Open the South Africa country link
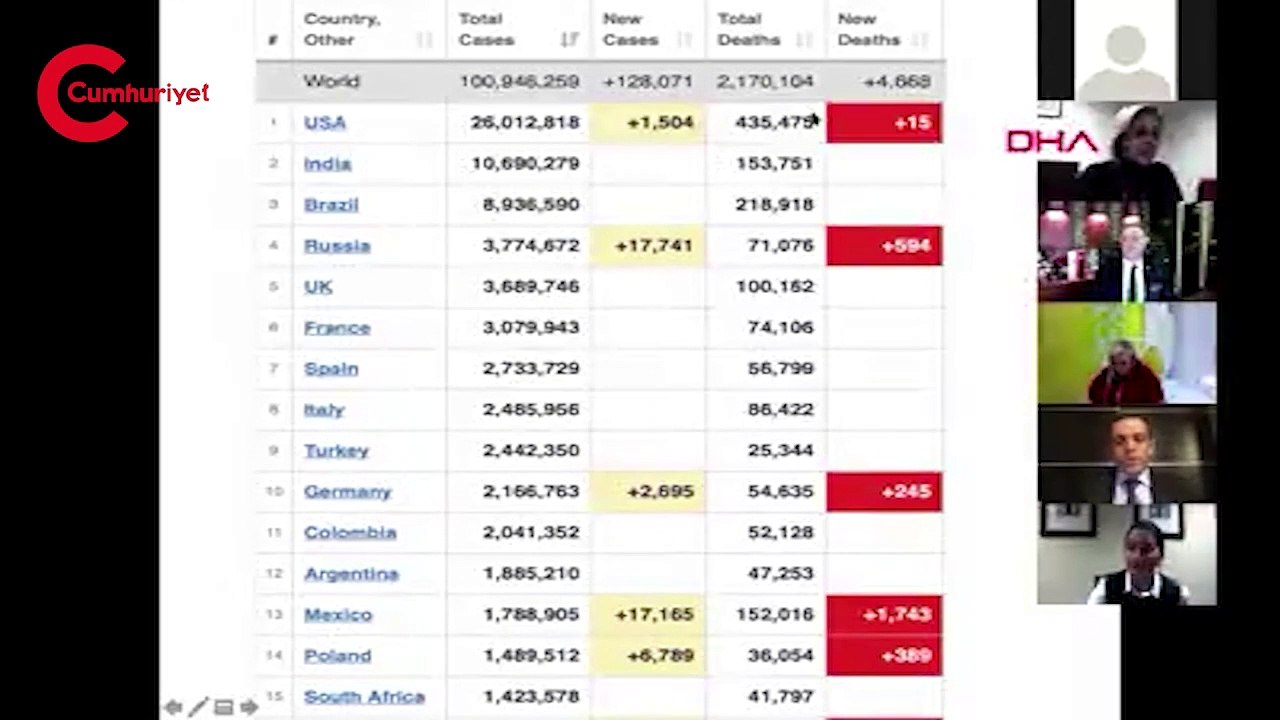The width and height of the screenshot is (1280, 720). click(364, 696)
